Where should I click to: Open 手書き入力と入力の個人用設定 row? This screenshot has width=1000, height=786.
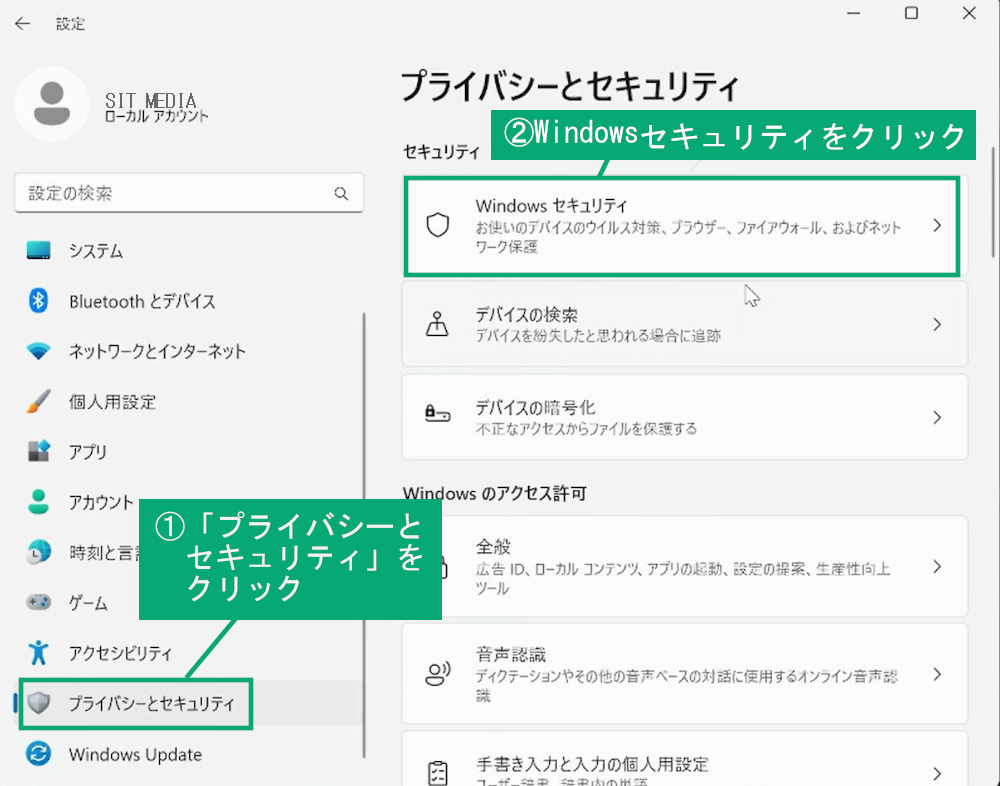684,759
